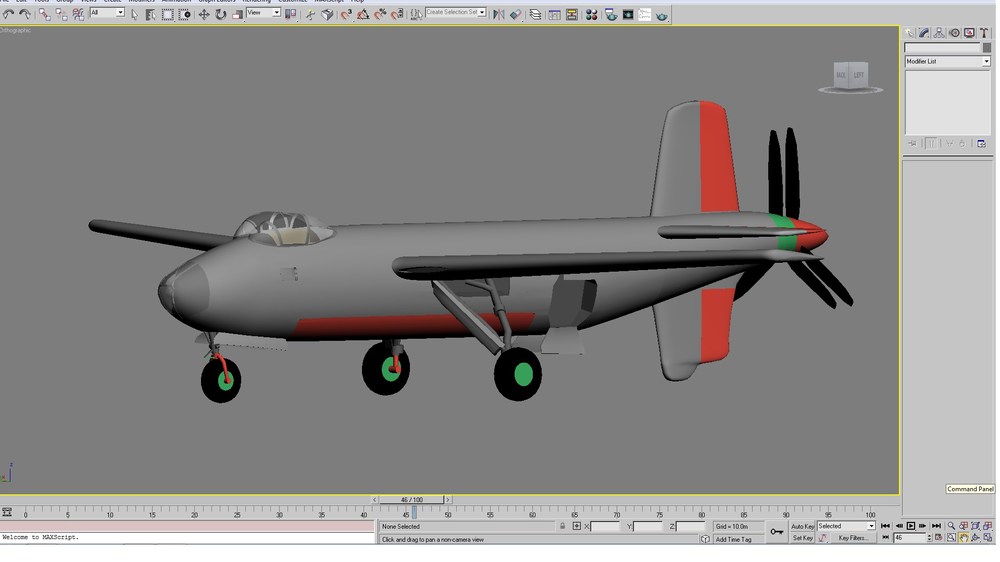Select the Rotate transform tool
The image size is (1000, 562).
(221, 14)
